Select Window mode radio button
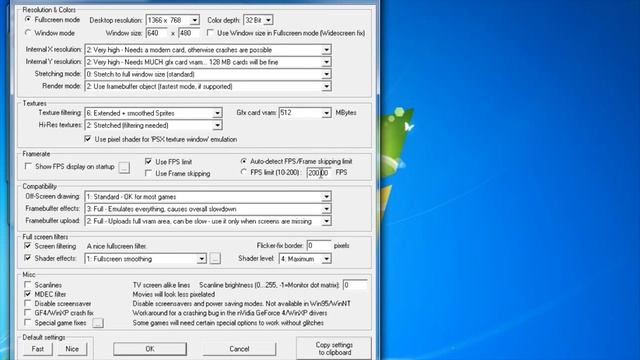 coord(28,33)
